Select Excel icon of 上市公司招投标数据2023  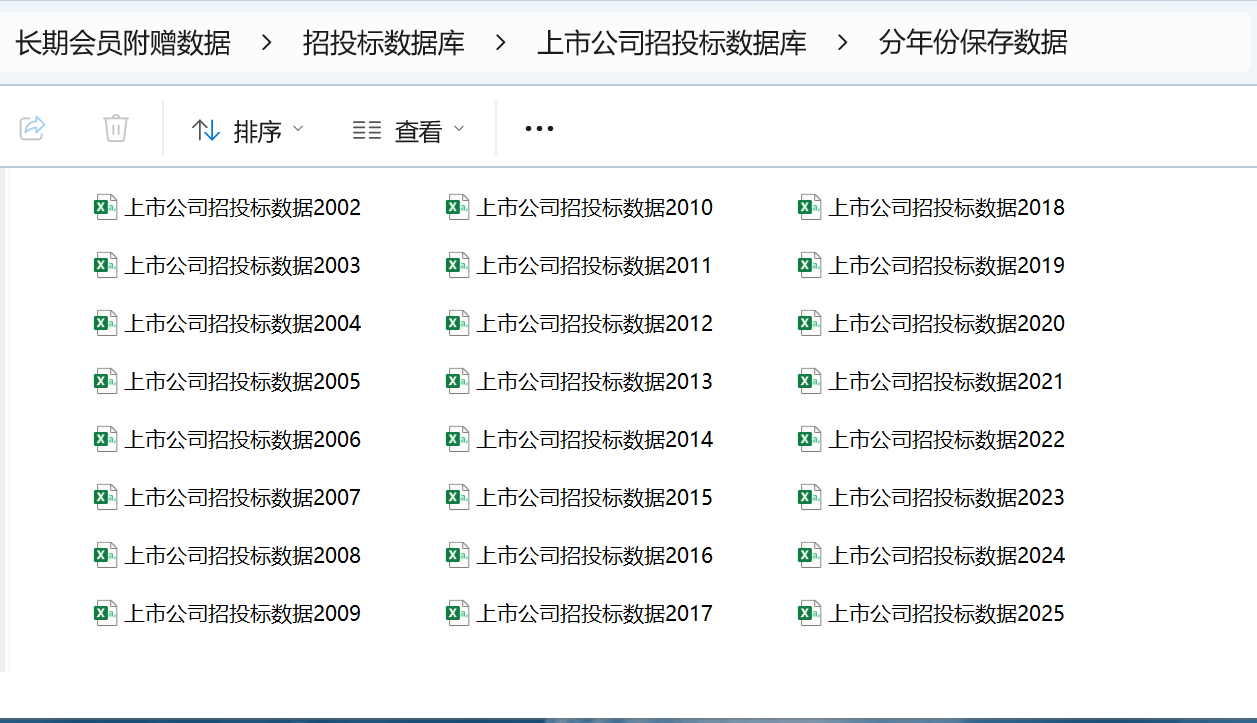(810, 497)
